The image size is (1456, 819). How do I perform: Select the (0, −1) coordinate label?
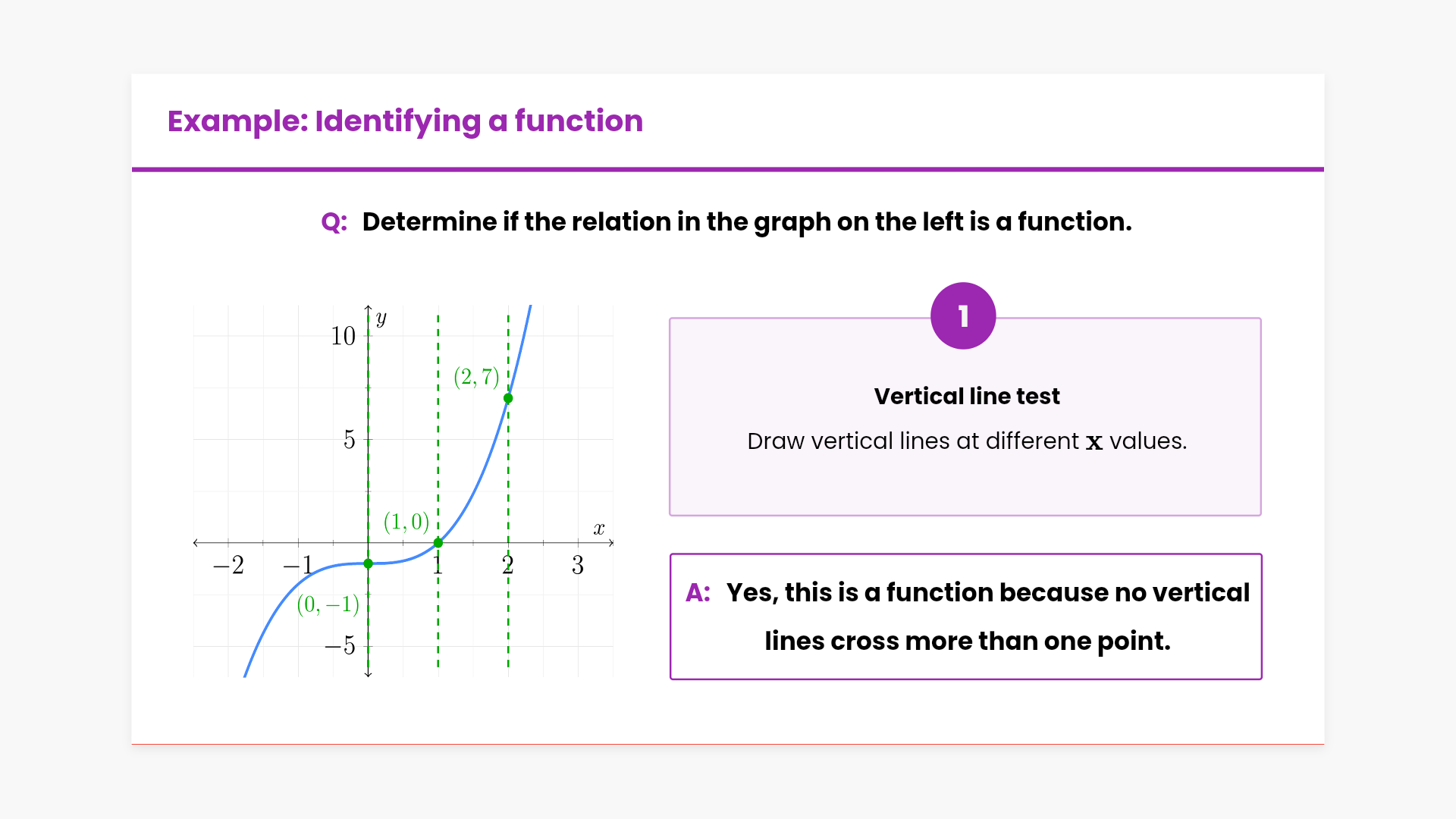328,604
